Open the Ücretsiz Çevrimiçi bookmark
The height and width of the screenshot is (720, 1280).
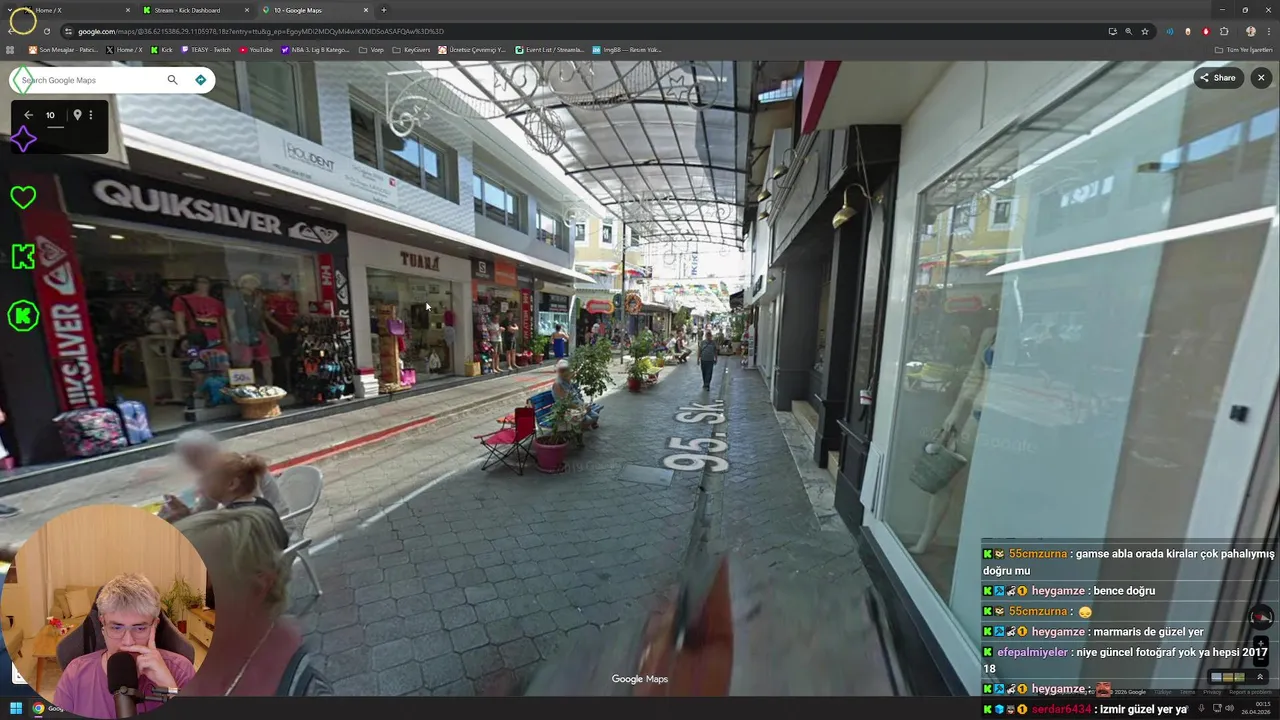pos(472,49)
